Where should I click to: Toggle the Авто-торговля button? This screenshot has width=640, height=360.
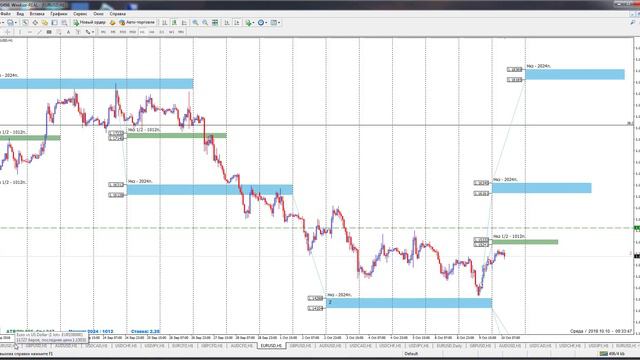[x=137, y=22]
